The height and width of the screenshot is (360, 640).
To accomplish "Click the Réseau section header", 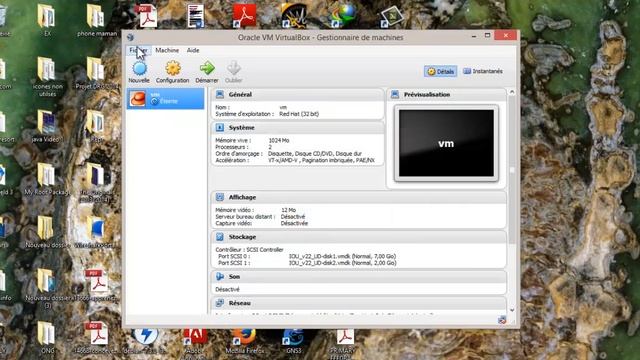I will pyautogui.click(x=359, y=303).
